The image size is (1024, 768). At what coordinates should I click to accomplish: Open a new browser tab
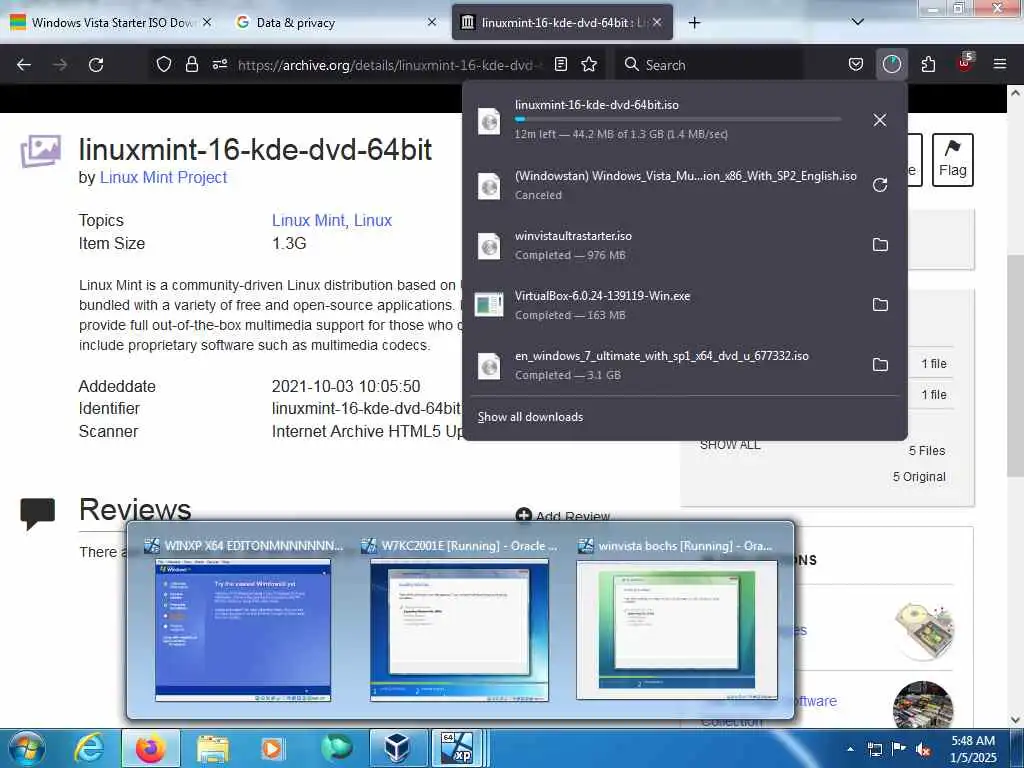point(694,23)
